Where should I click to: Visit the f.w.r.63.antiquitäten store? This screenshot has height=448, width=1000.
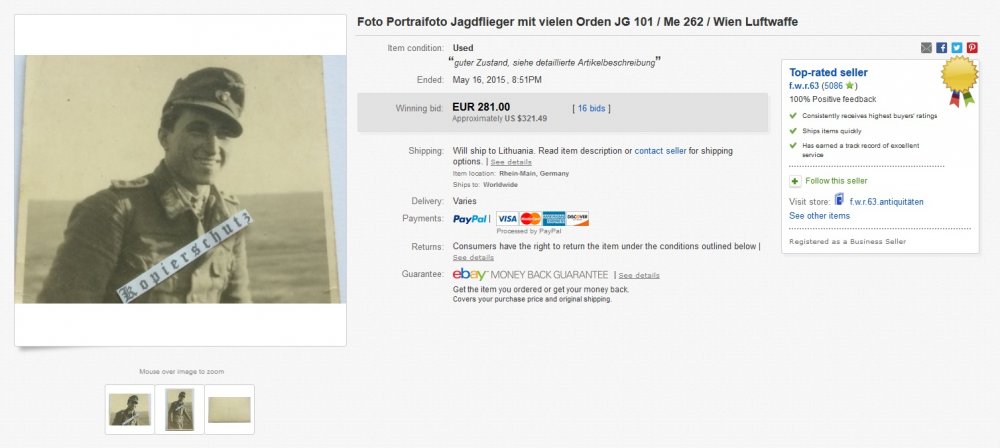[886, 202]
